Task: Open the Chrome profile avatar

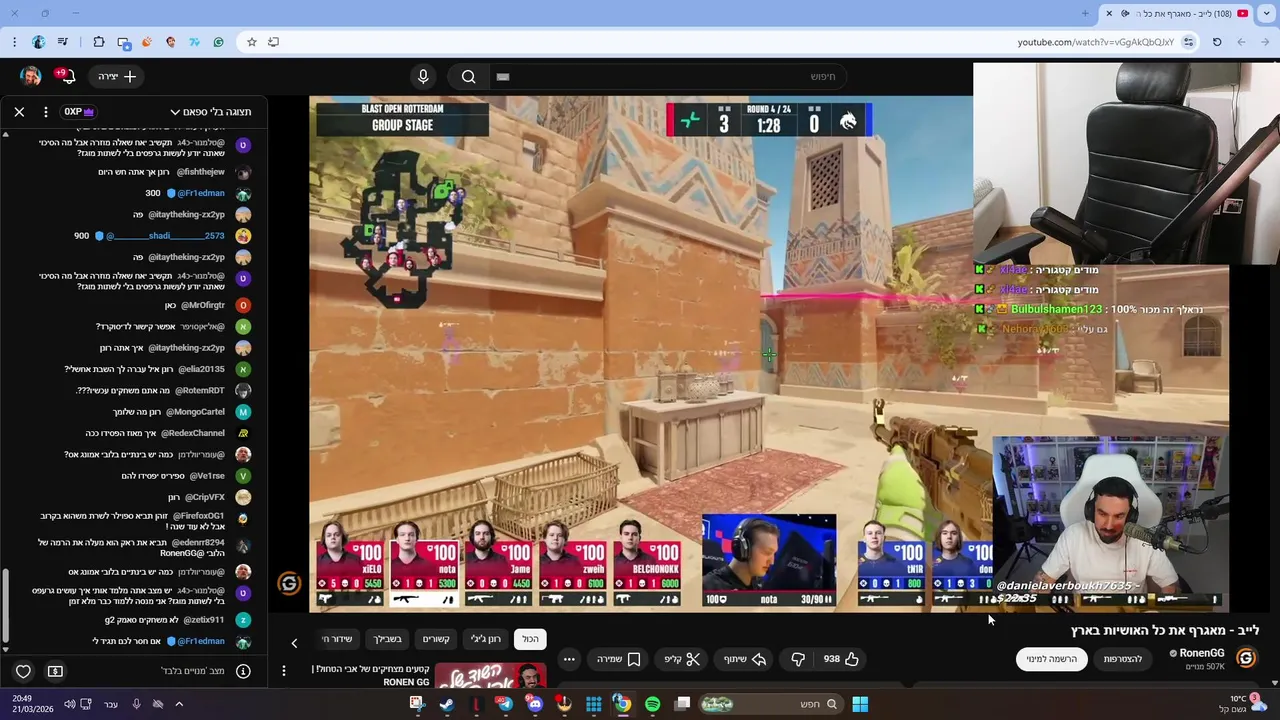Action: 38,42
